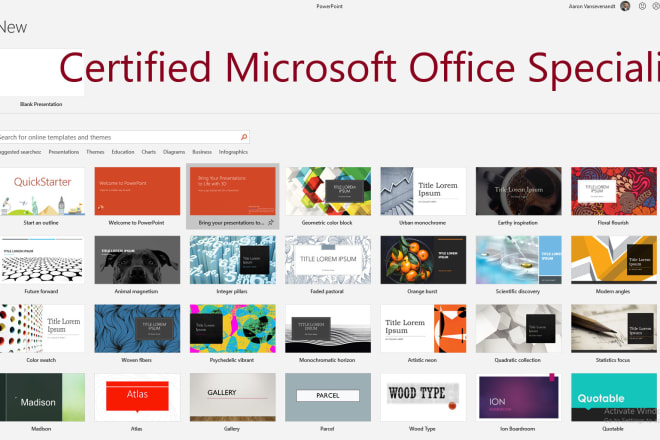Open the user account avatar
Screen dimensions: 660x440
[x=625, y=6]
